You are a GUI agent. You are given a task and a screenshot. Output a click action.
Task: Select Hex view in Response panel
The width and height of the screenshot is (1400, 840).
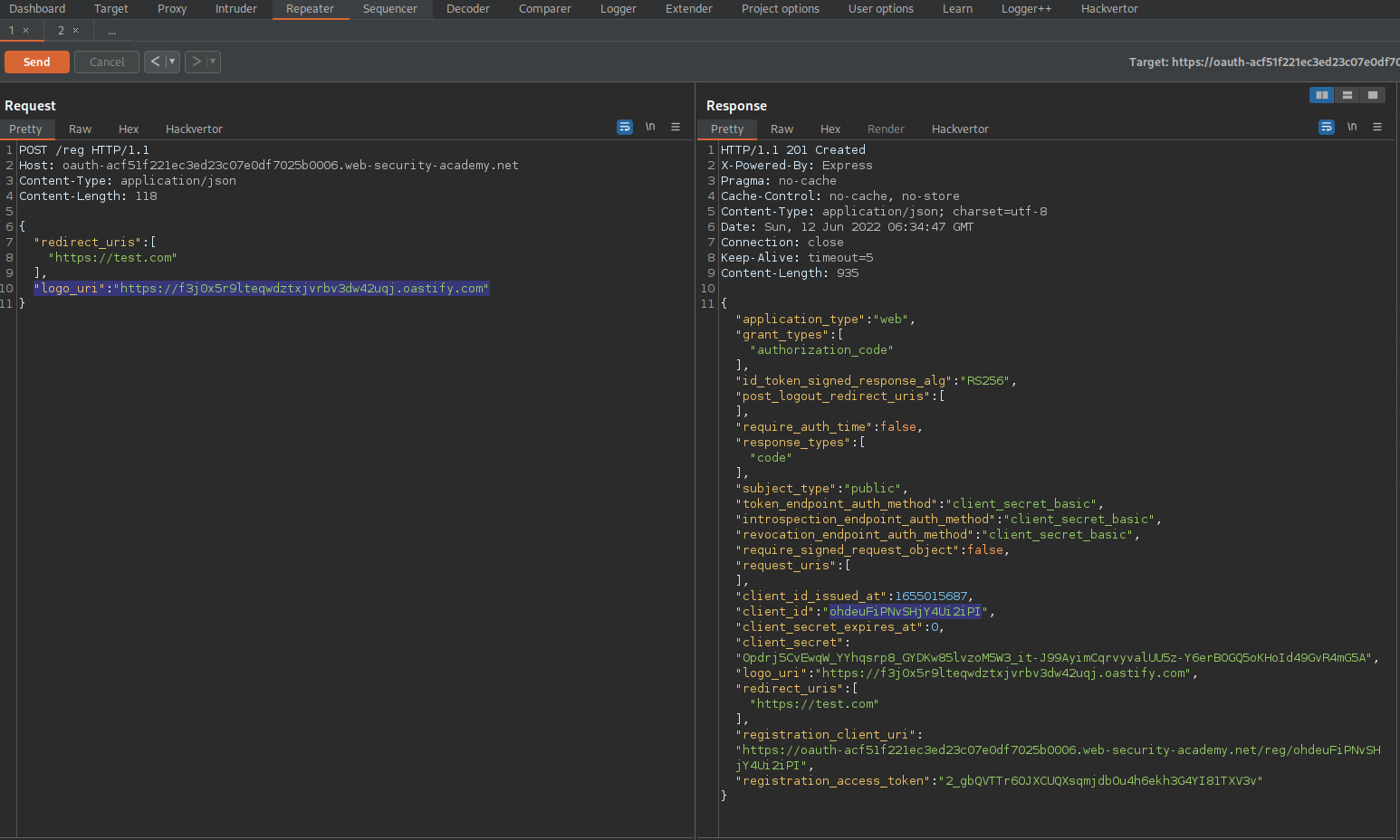click(830, 129)
